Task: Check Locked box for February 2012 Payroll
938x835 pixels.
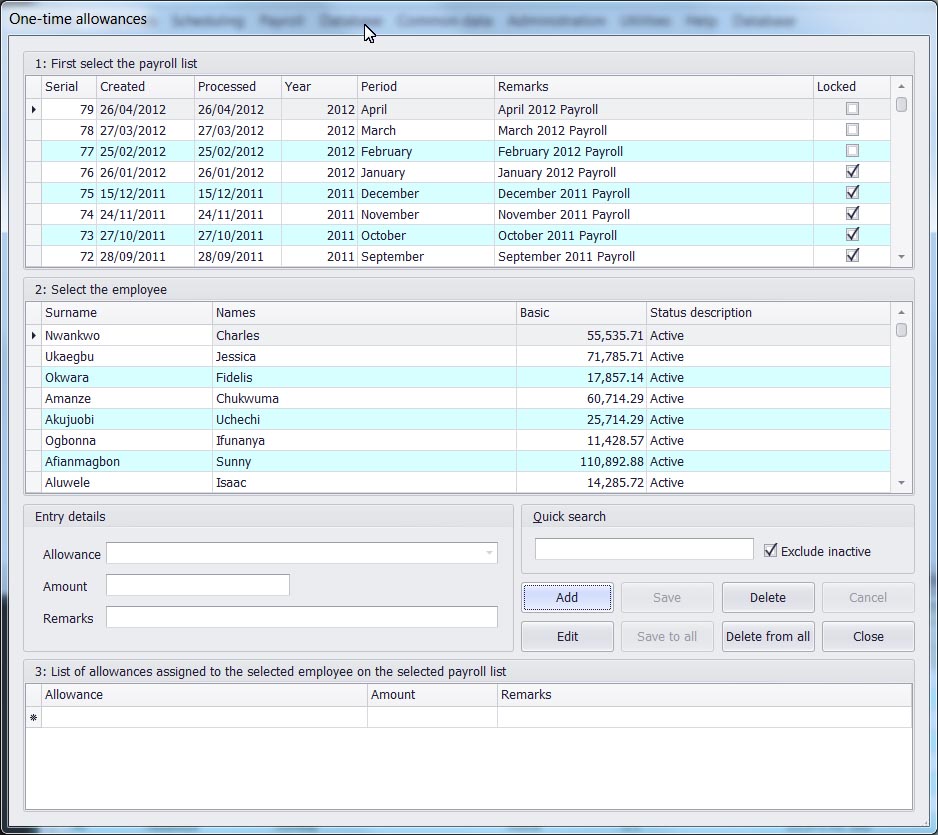Action: tap(852, 151)
